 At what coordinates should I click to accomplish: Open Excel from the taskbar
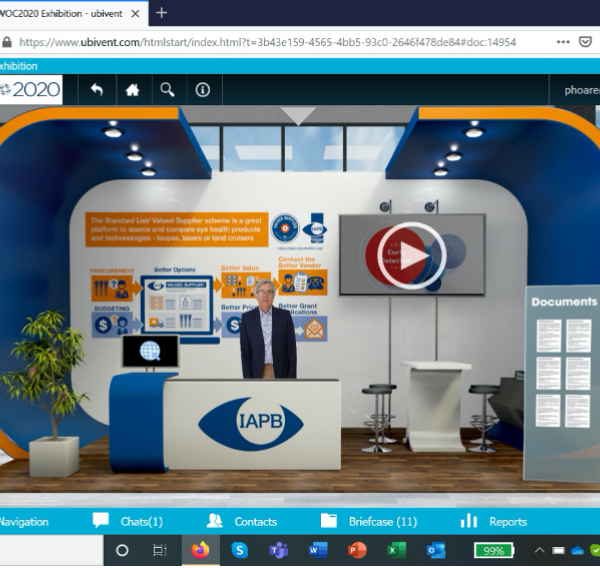point(397,550)
